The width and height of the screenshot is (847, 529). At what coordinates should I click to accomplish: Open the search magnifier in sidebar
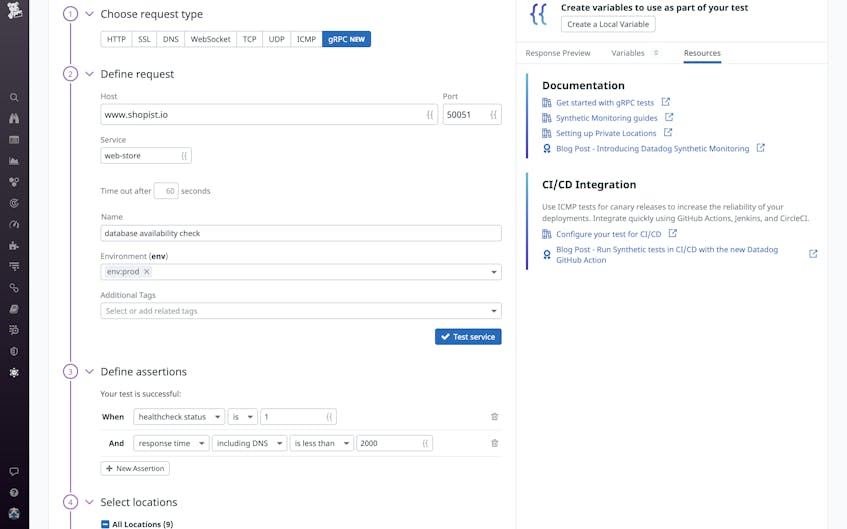tap(14, 97)
